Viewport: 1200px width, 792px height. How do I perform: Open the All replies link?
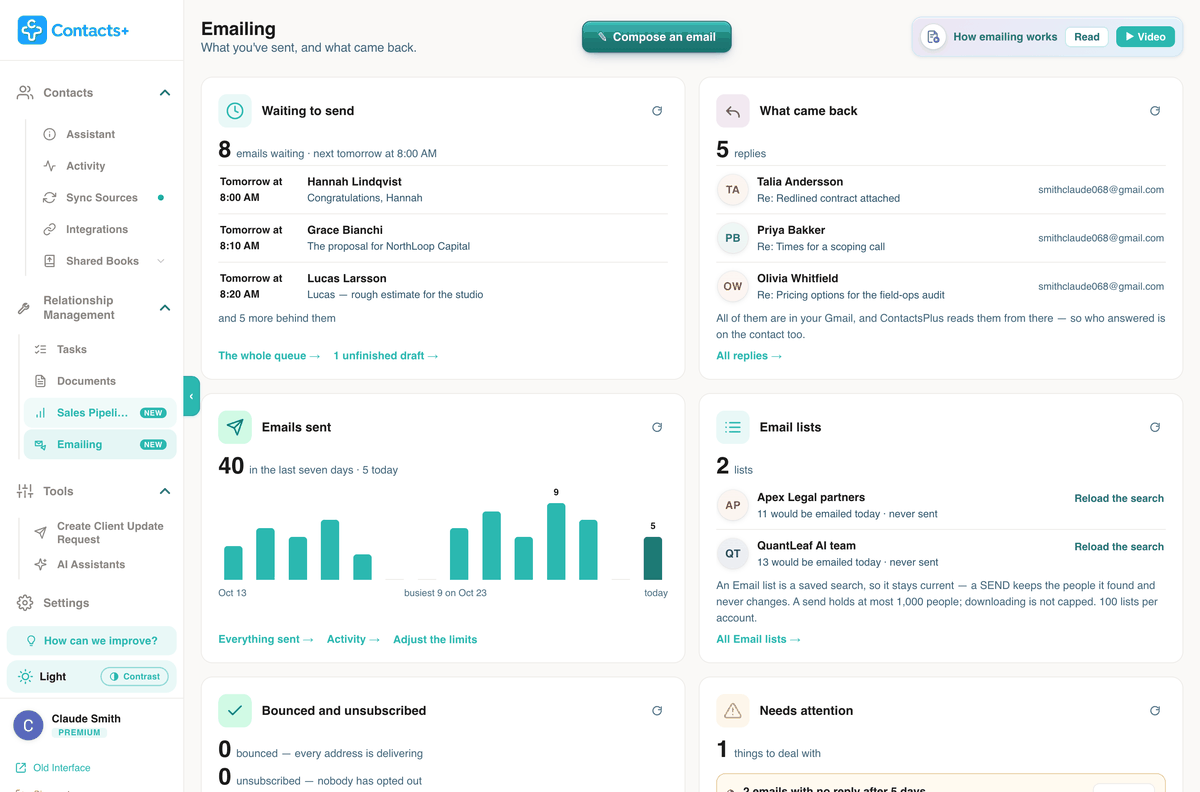click(749, 356)
